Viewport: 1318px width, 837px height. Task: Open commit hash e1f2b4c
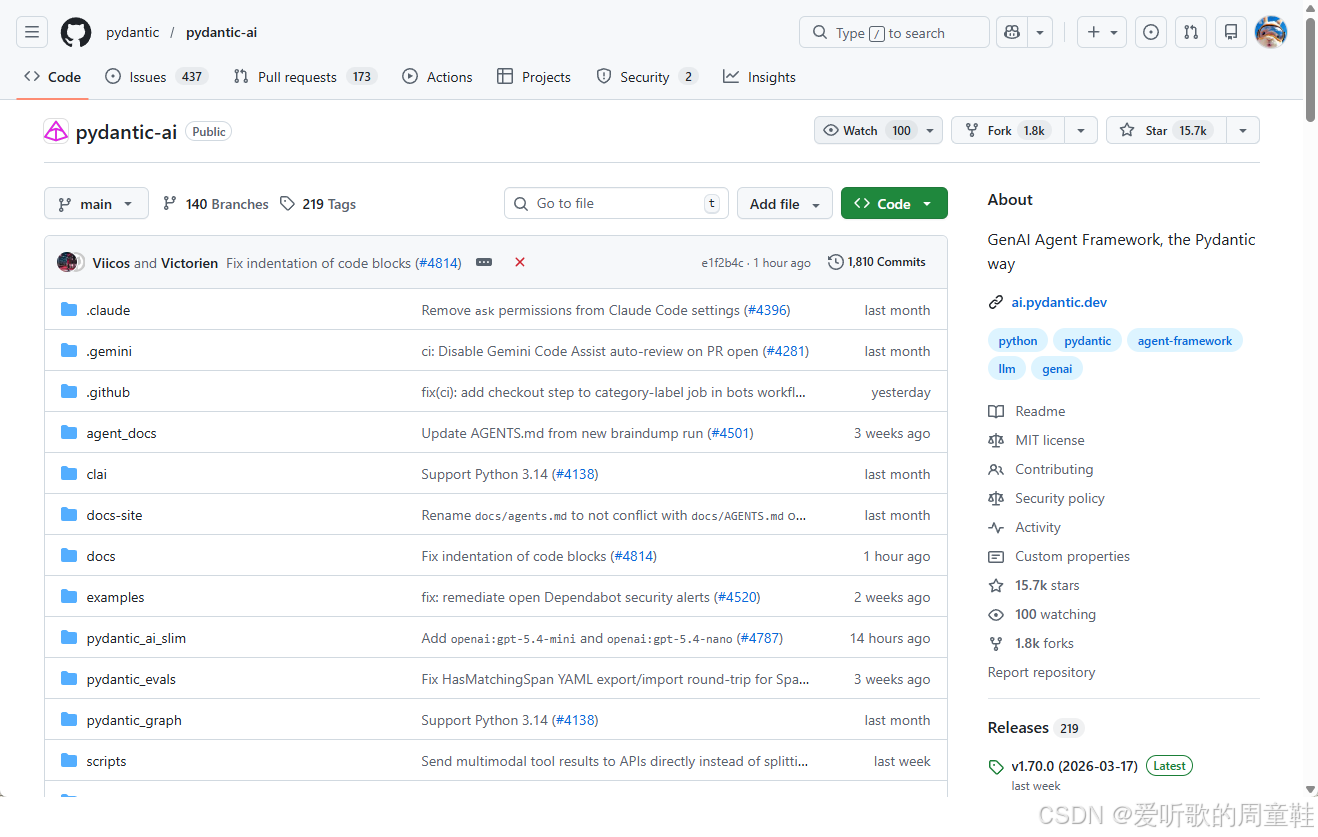(x=722, y=263)
